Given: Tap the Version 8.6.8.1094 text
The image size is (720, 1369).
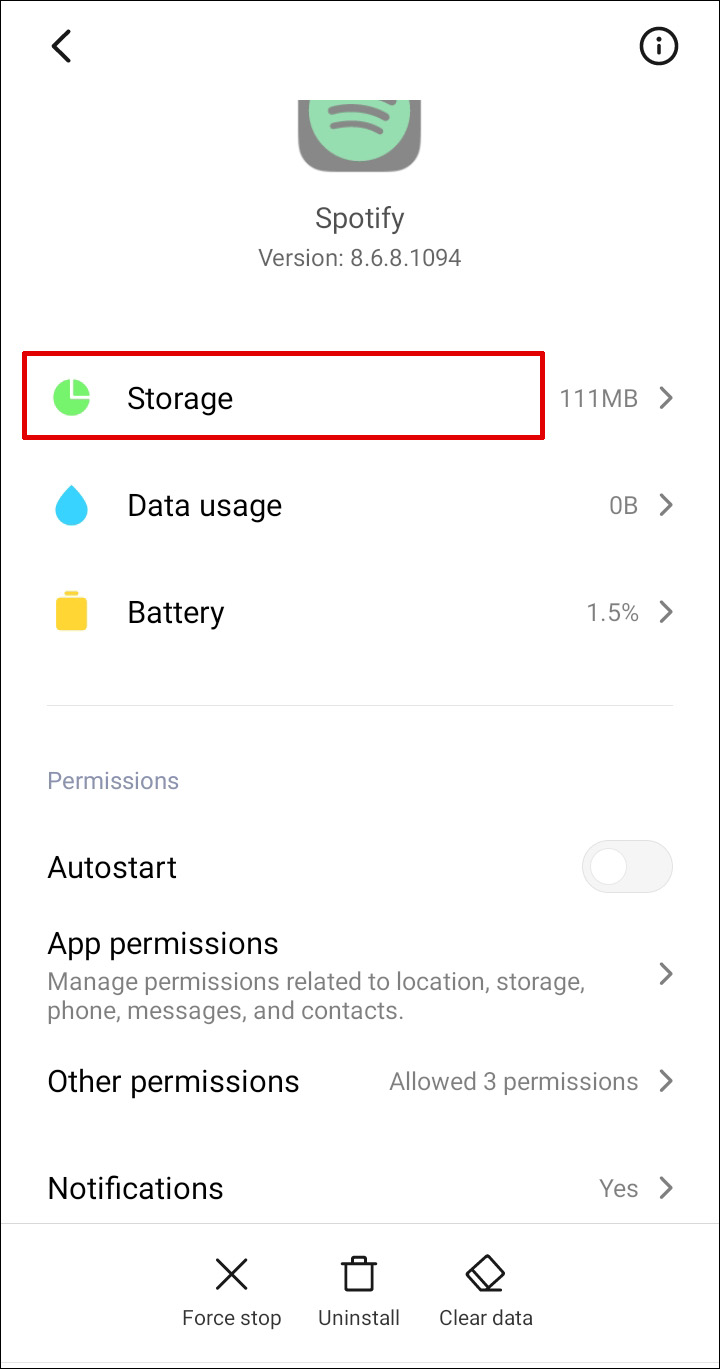Looking at the screenshot, I should tap(360, 258).
